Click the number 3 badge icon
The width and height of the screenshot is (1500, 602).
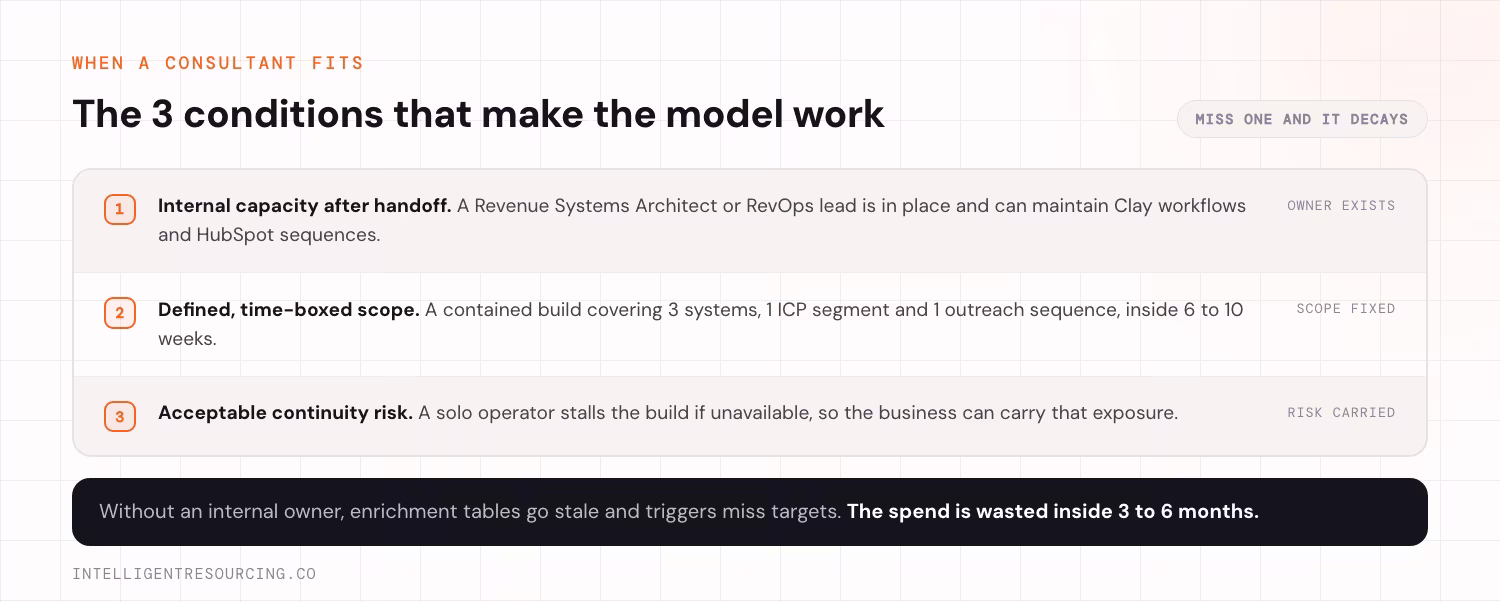click(120, 416)
